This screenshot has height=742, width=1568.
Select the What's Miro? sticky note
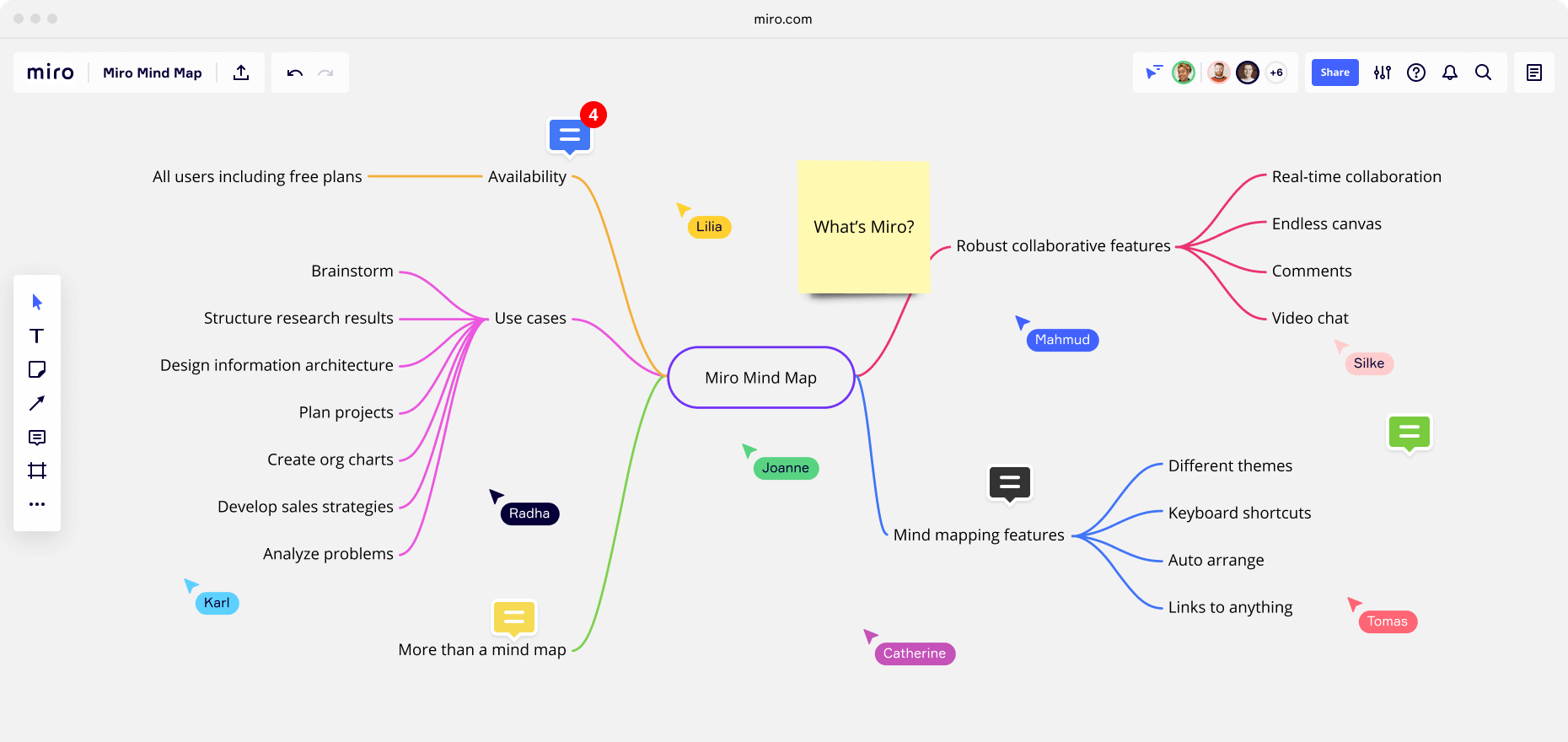tap(863, 227)
